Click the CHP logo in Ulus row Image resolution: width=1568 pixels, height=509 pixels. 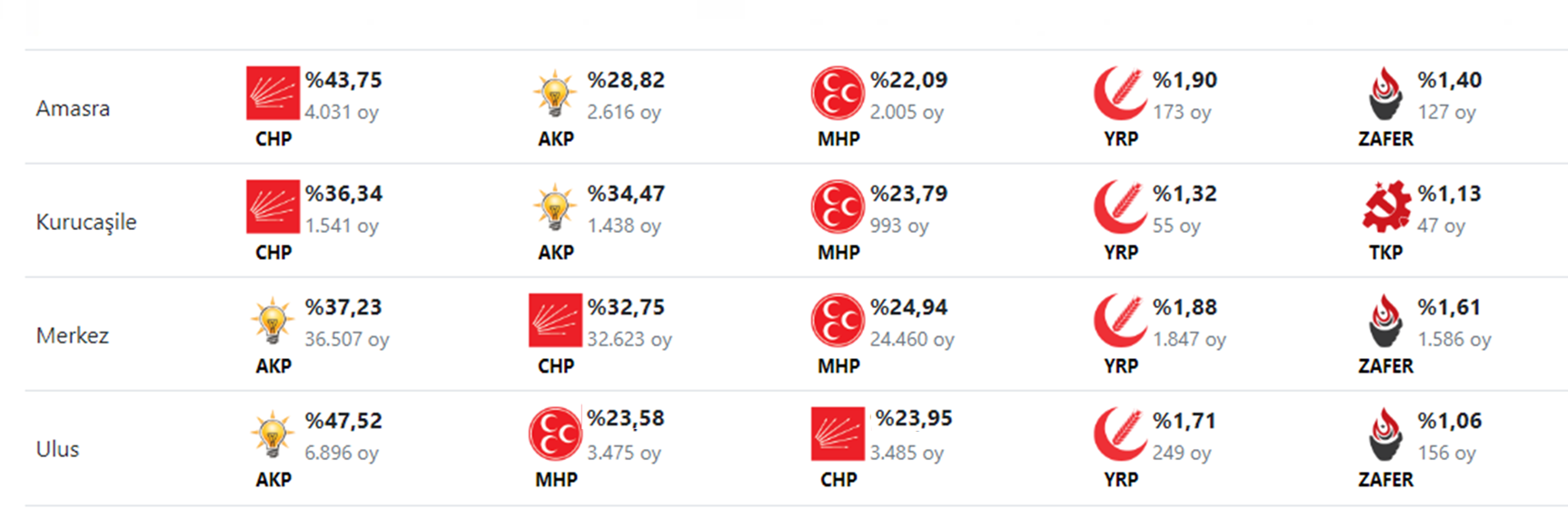(x=838, y=434)
